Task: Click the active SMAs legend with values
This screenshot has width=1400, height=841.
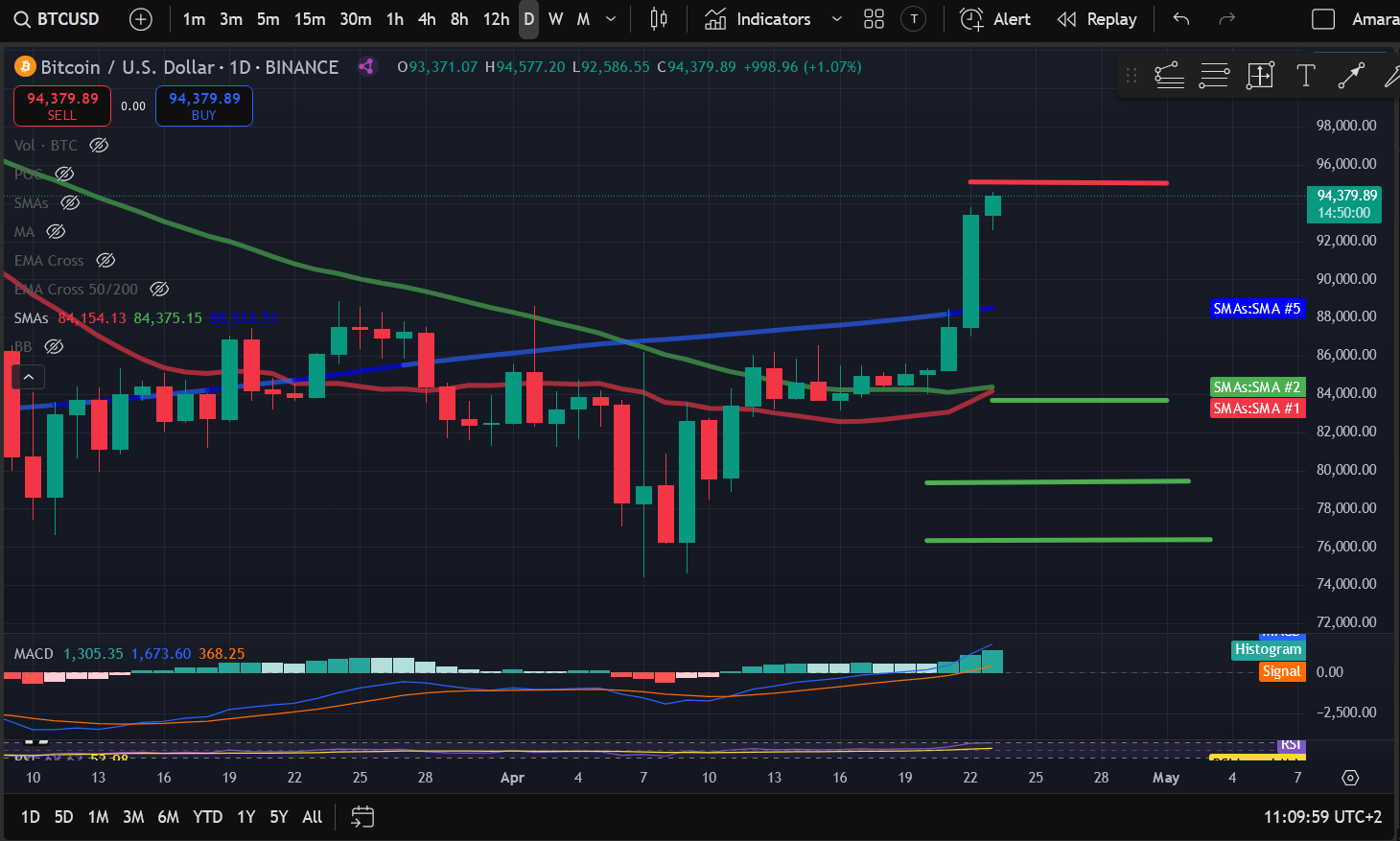Action: point(146,318)
